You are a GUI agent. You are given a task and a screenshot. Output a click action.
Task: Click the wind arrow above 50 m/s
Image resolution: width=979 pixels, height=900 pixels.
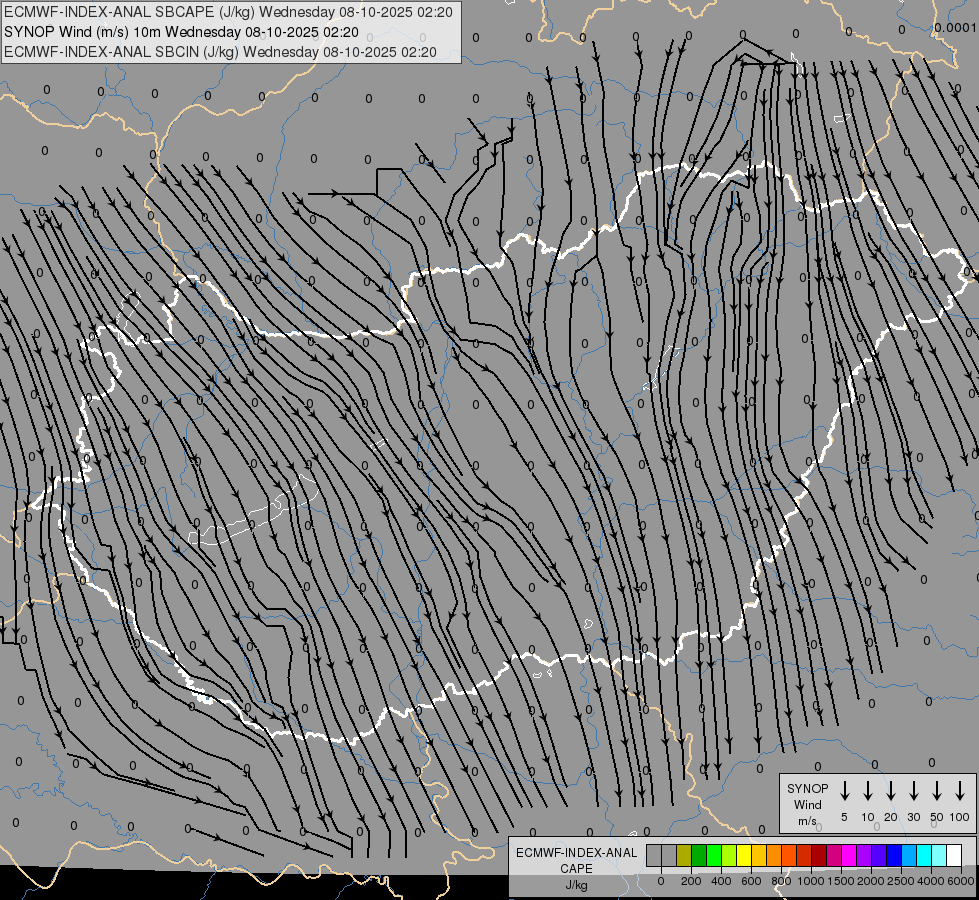937,791
